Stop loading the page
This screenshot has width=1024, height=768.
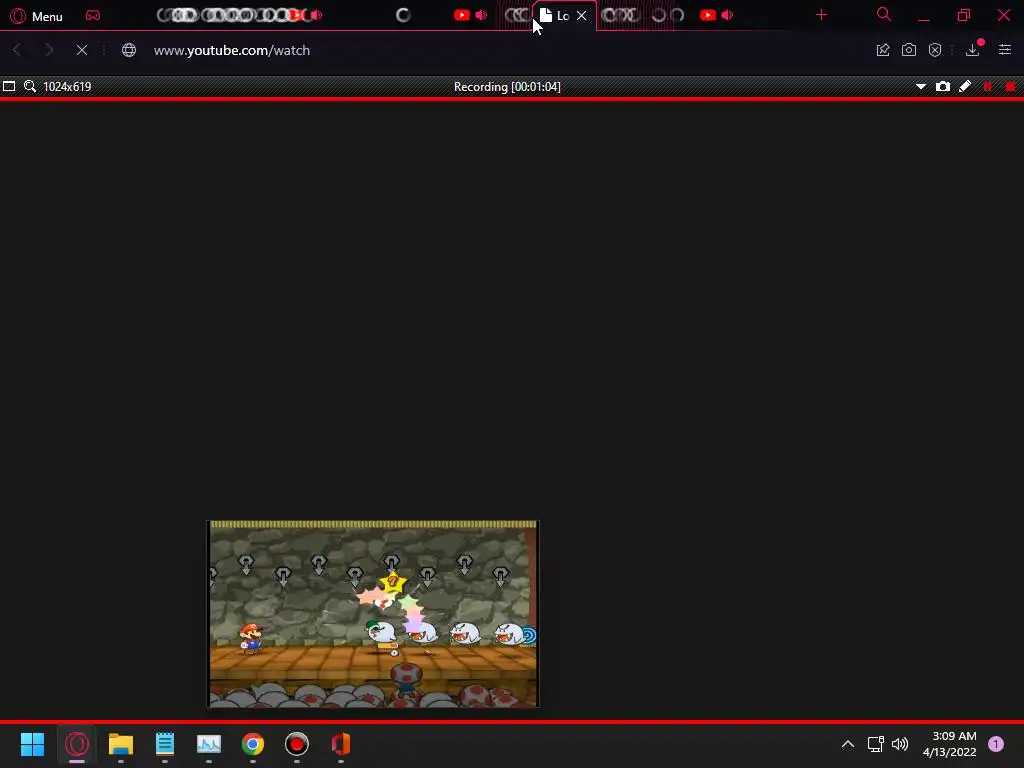pos(82,50)
